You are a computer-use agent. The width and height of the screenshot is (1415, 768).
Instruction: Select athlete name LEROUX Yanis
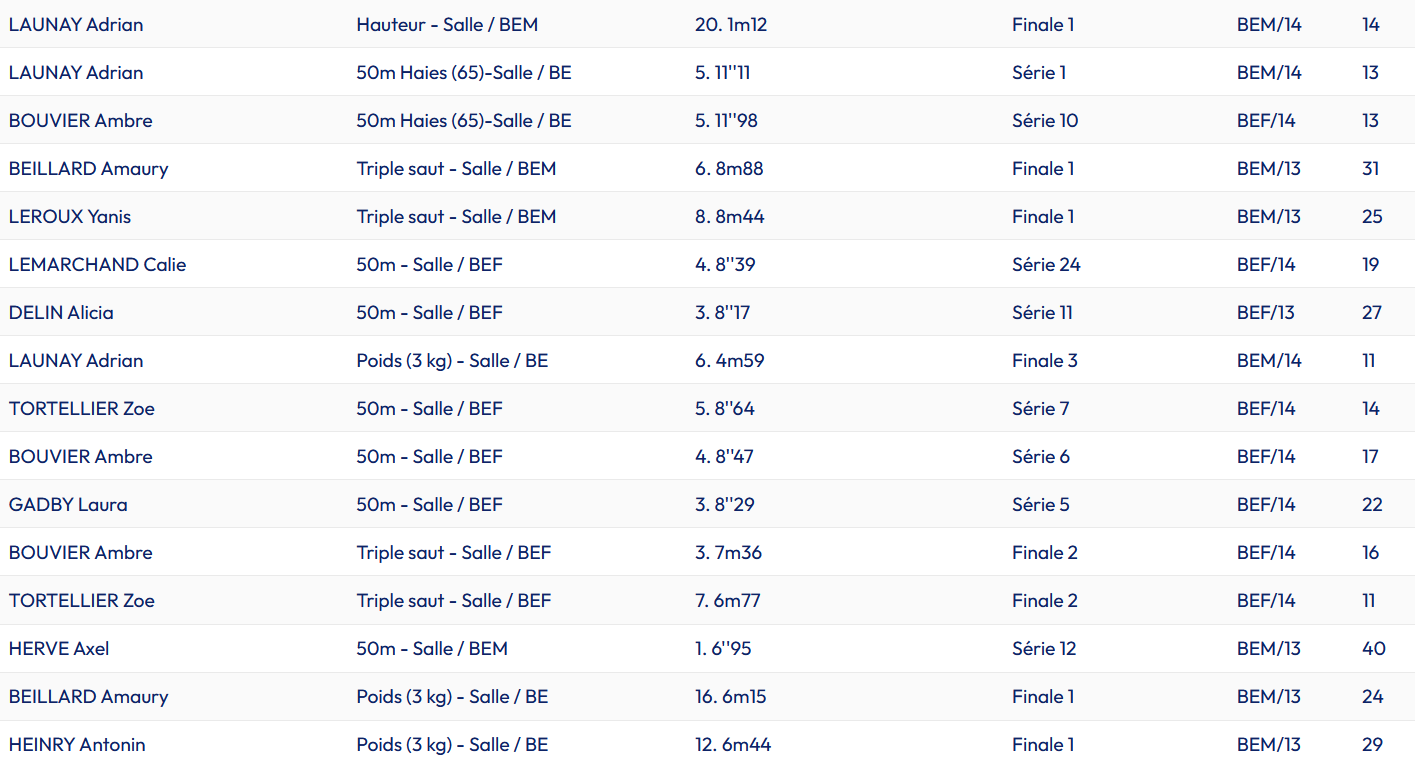click(x=70, y=217)
